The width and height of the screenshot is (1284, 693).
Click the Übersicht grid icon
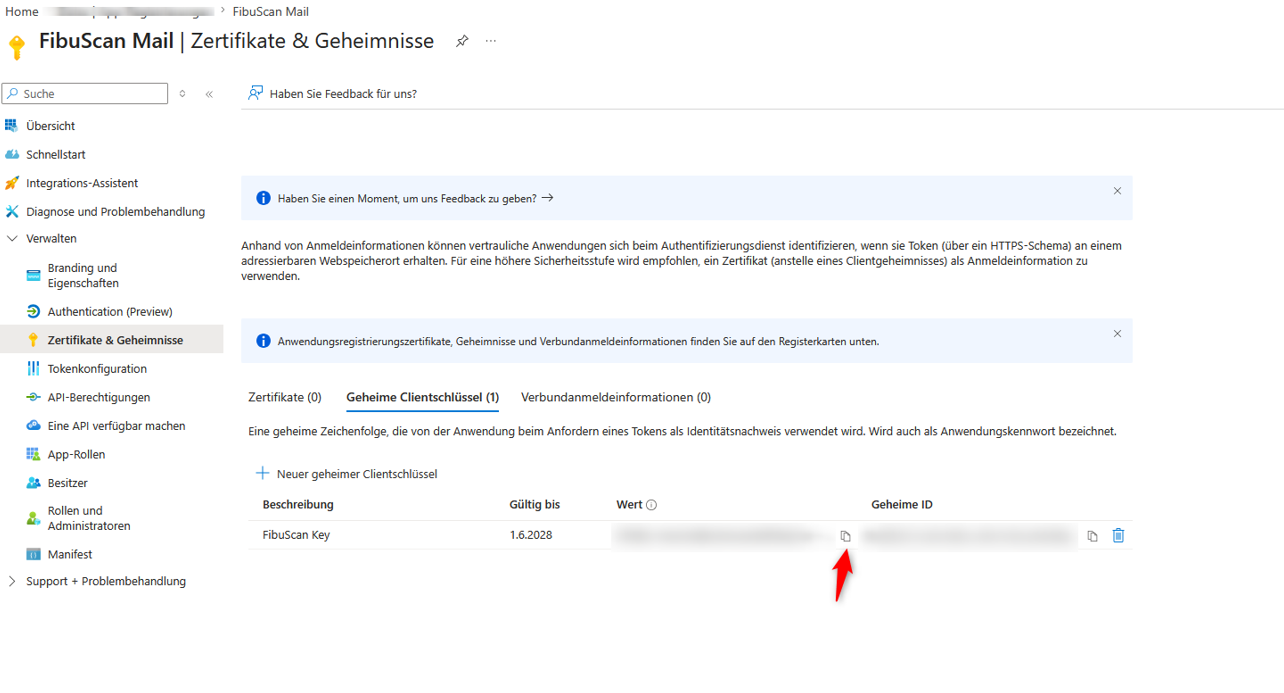12,126
